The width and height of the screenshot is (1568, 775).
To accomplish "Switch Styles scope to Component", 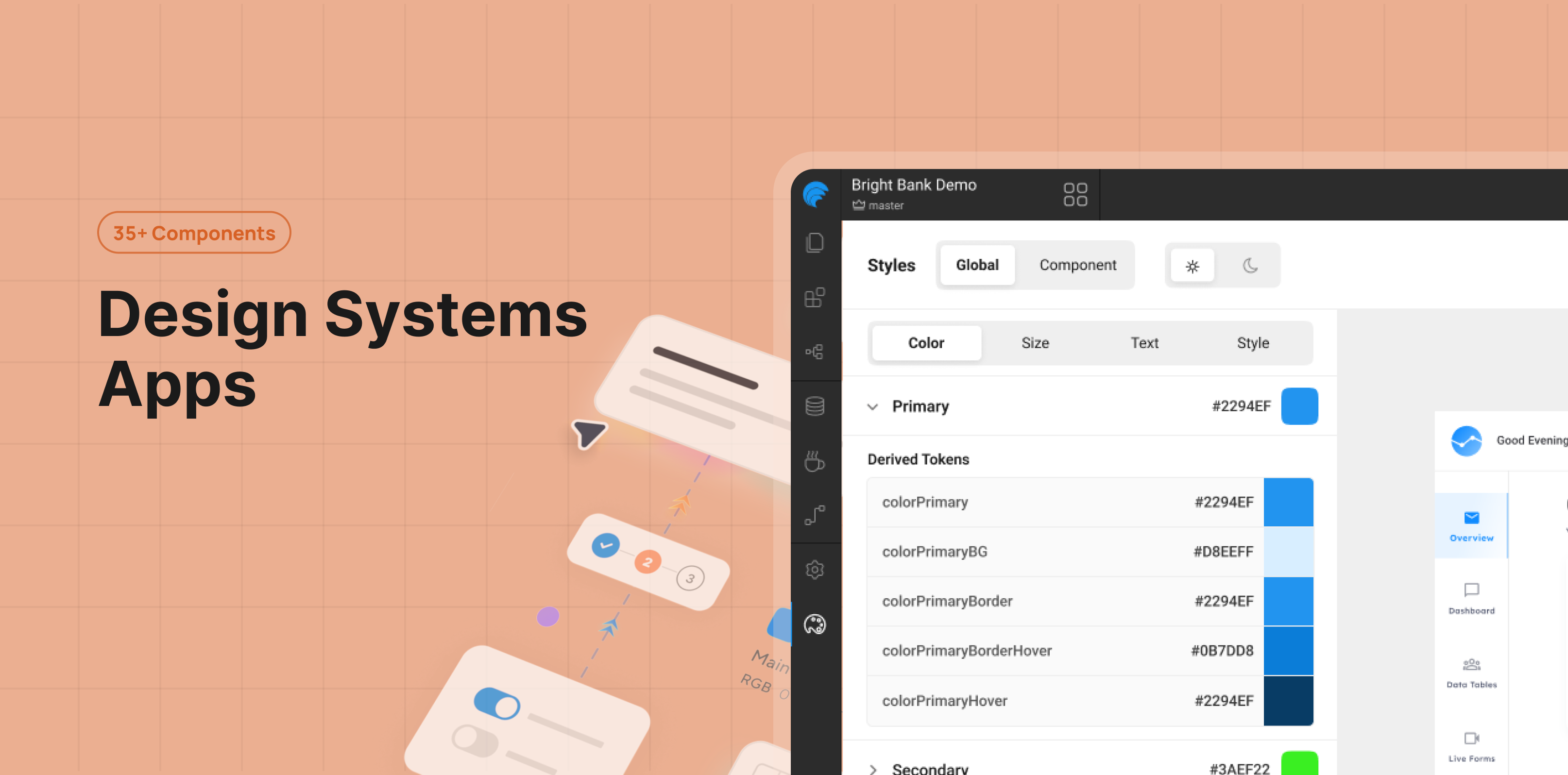I will pyautogui.click(x=1077, y=265).
